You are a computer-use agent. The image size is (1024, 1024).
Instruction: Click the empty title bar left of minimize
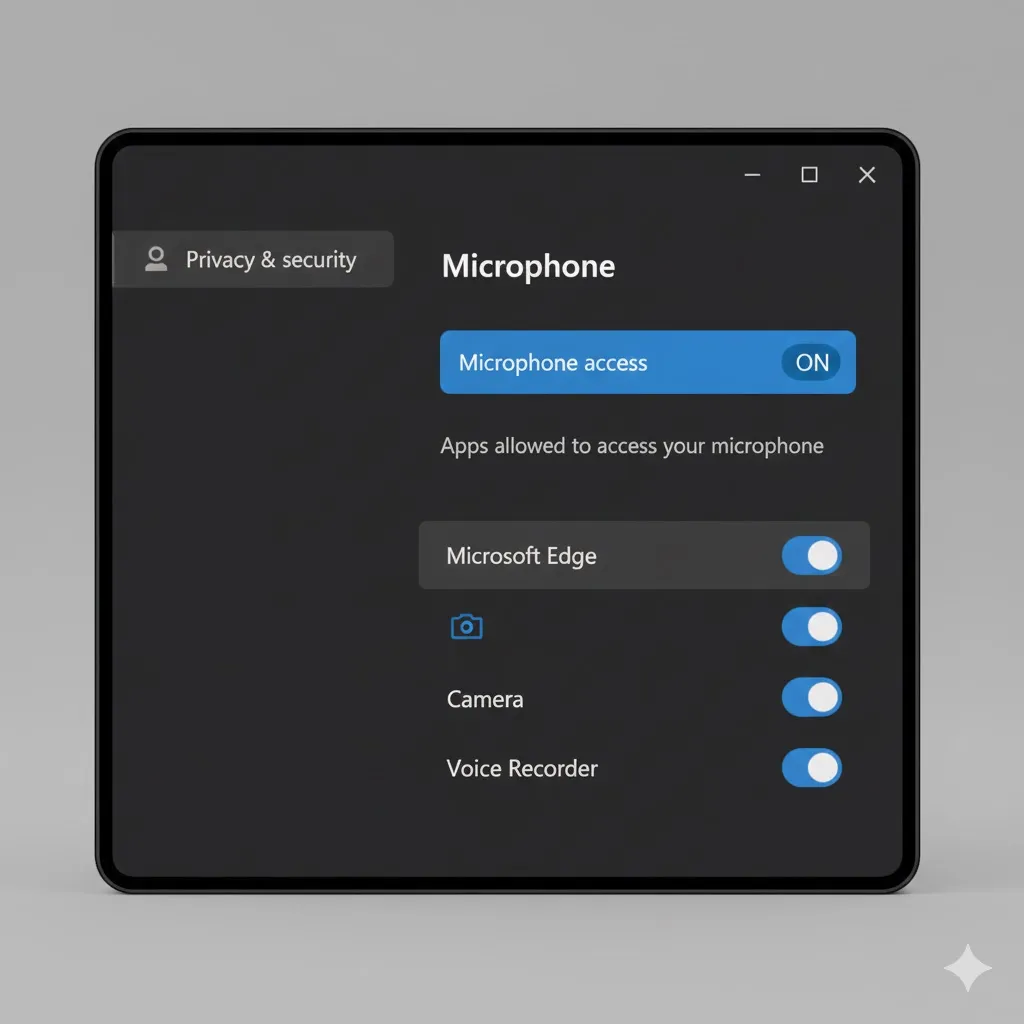tap(450, 175)
